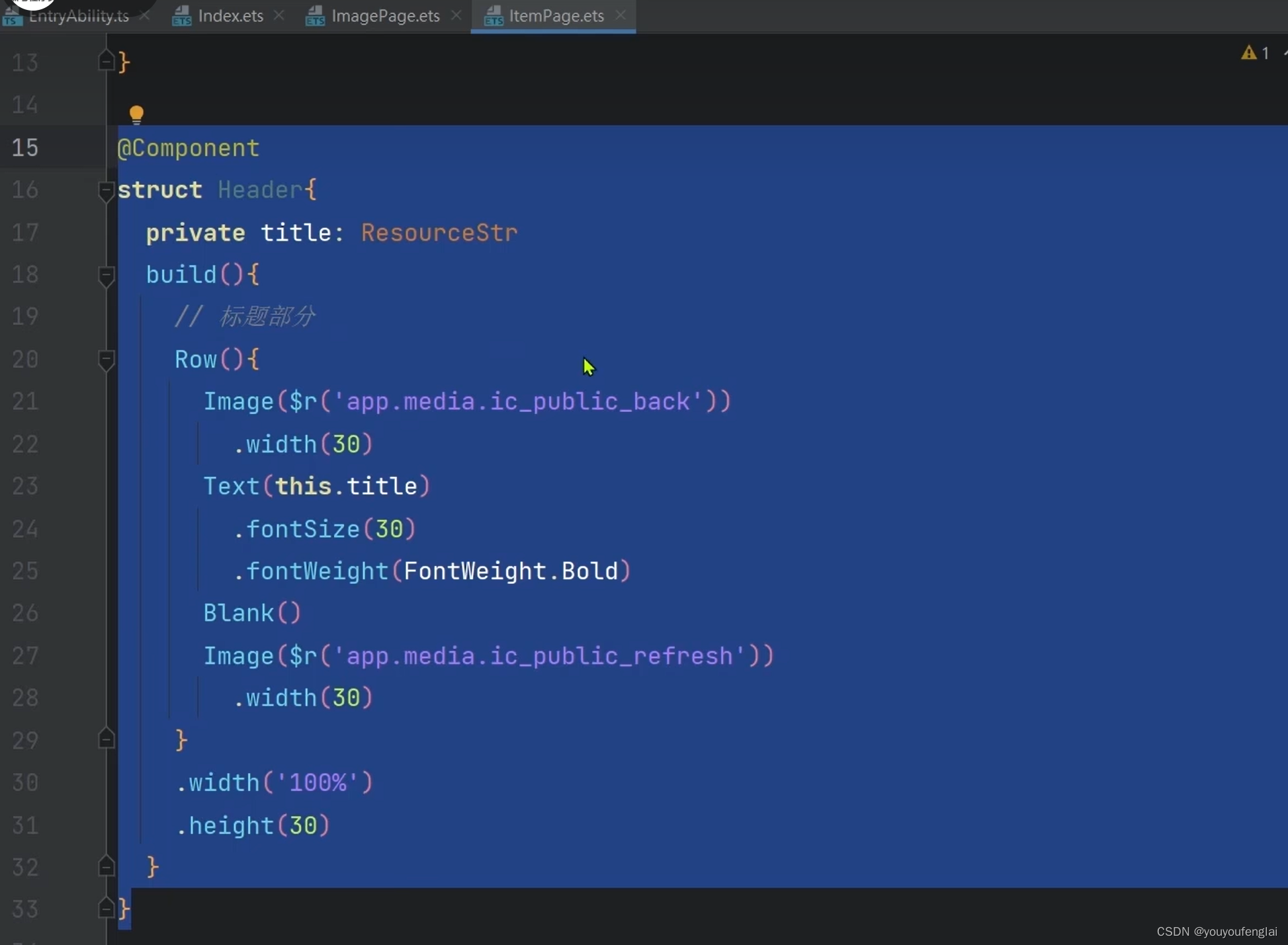The width and height of the screenshot is (1288, 945).
Task: Click FontWeight.Bold on line 25
Action: 511,571
